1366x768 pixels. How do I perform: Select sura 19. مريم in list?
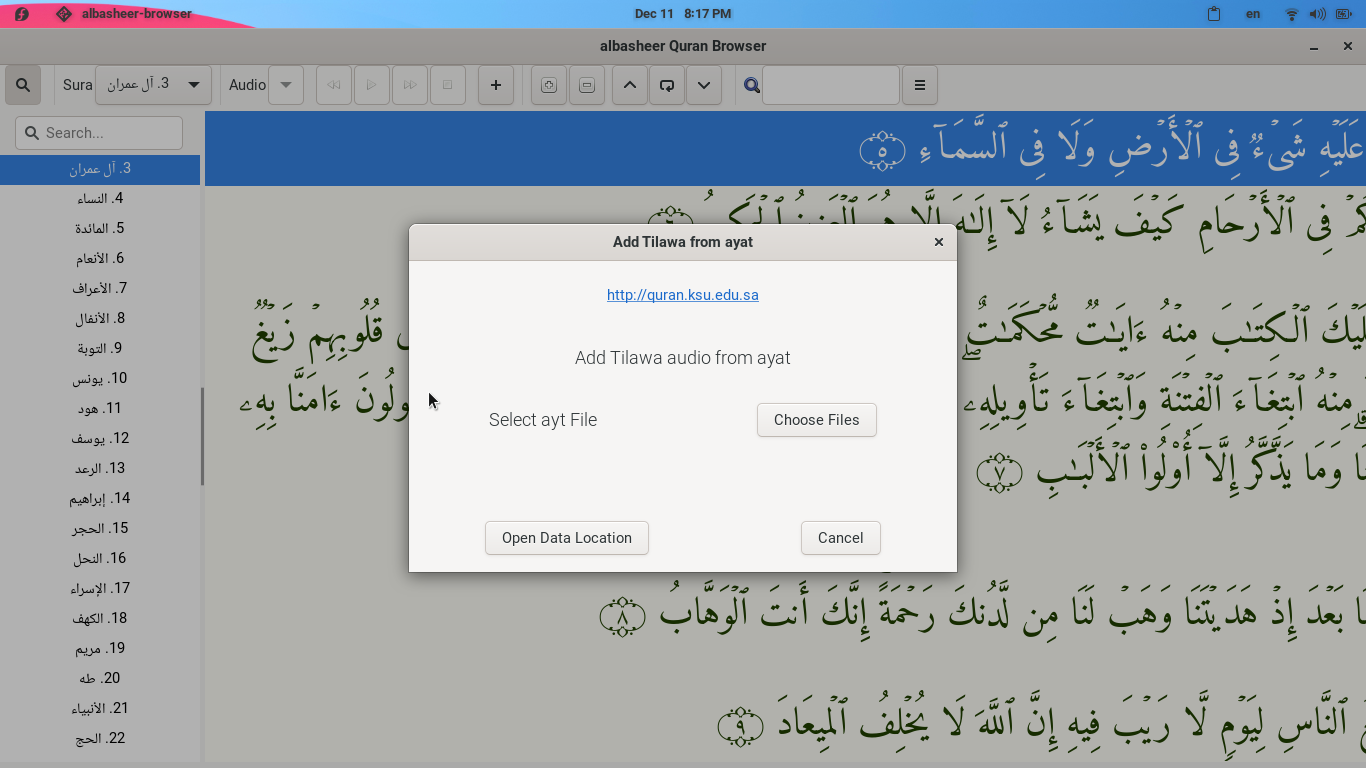click(100, 649)
